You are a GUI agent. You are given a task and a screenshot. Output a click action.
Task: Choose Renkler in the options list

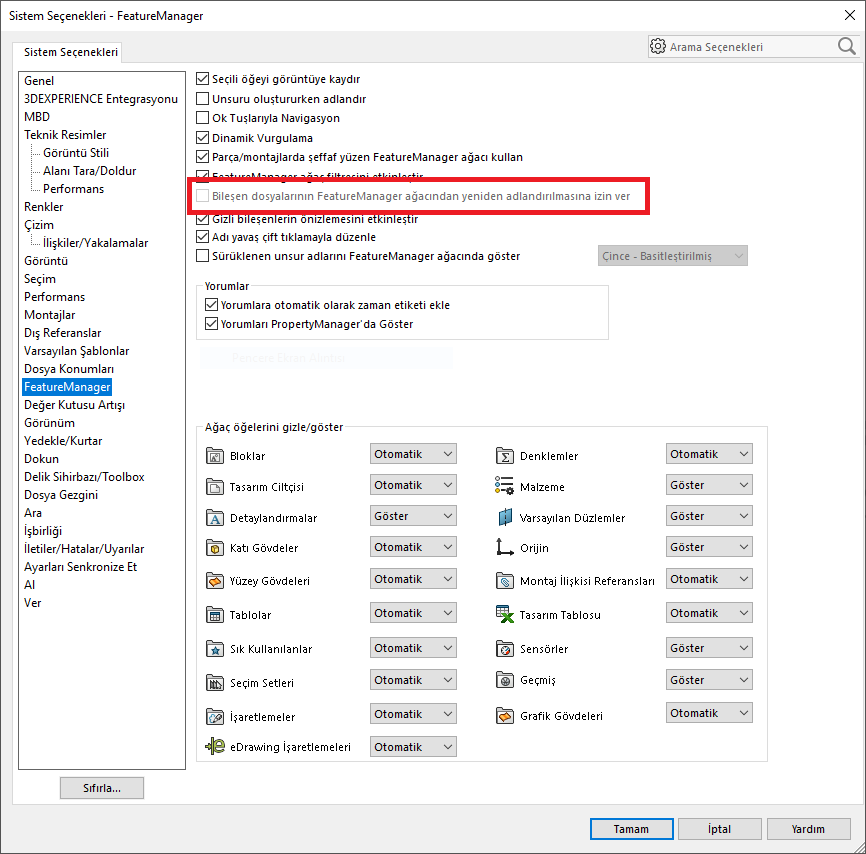[x=44, y=207]
